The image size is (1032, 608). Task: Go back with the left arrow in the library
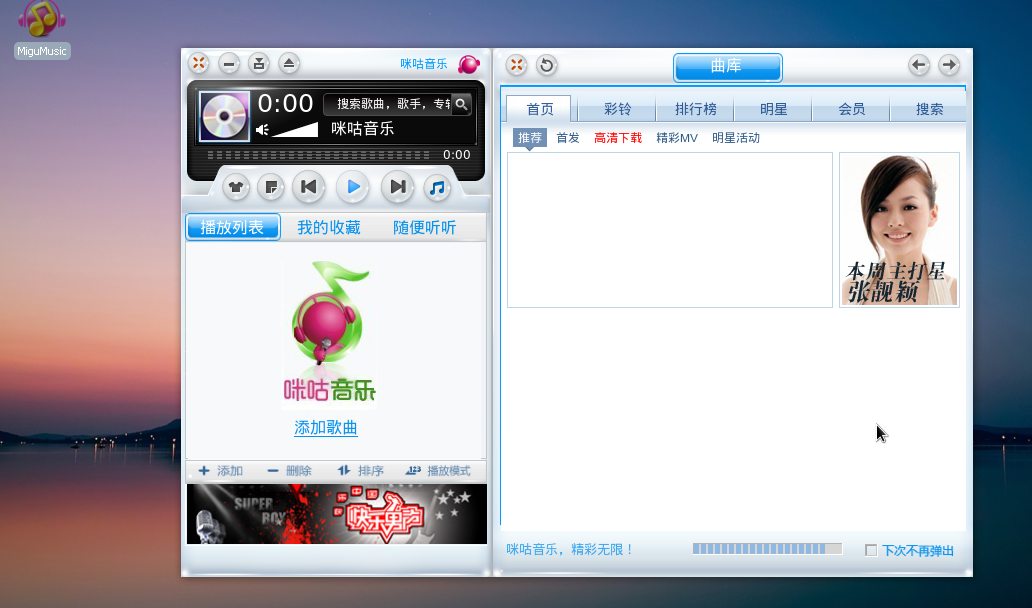(919, 64)
